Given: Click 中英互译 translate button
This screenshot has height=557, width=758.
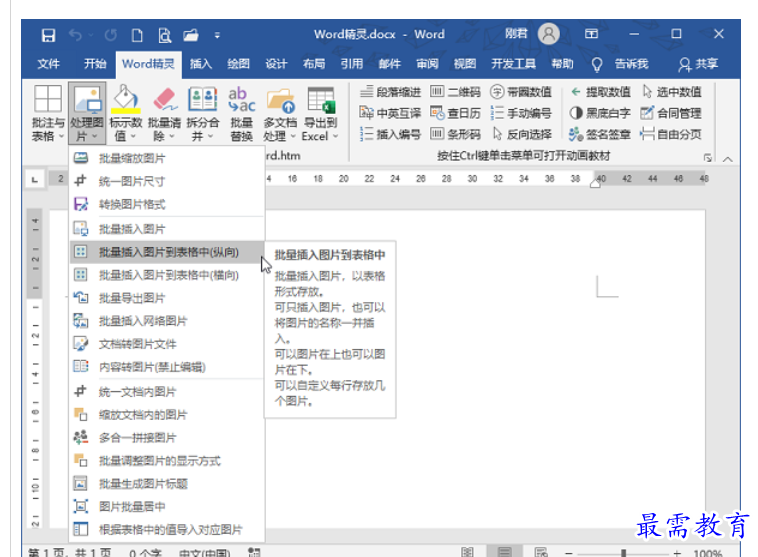Looking at the screenshot, I should (390, 113).
